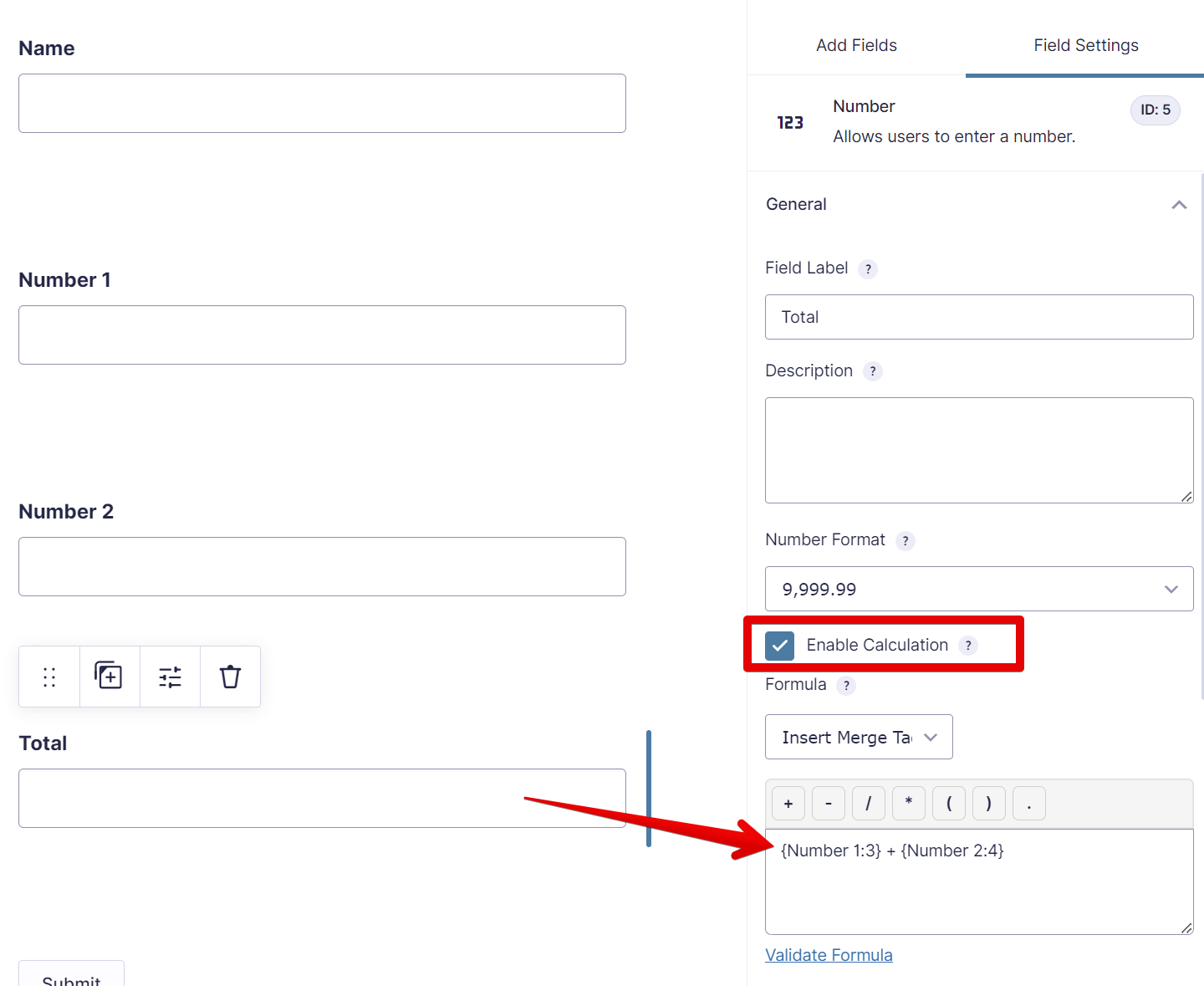The height and width of the screenshot is (986, 1204).
Task: Click inside the formula text area
Action: pyautogui.click(x=979, y=881)
